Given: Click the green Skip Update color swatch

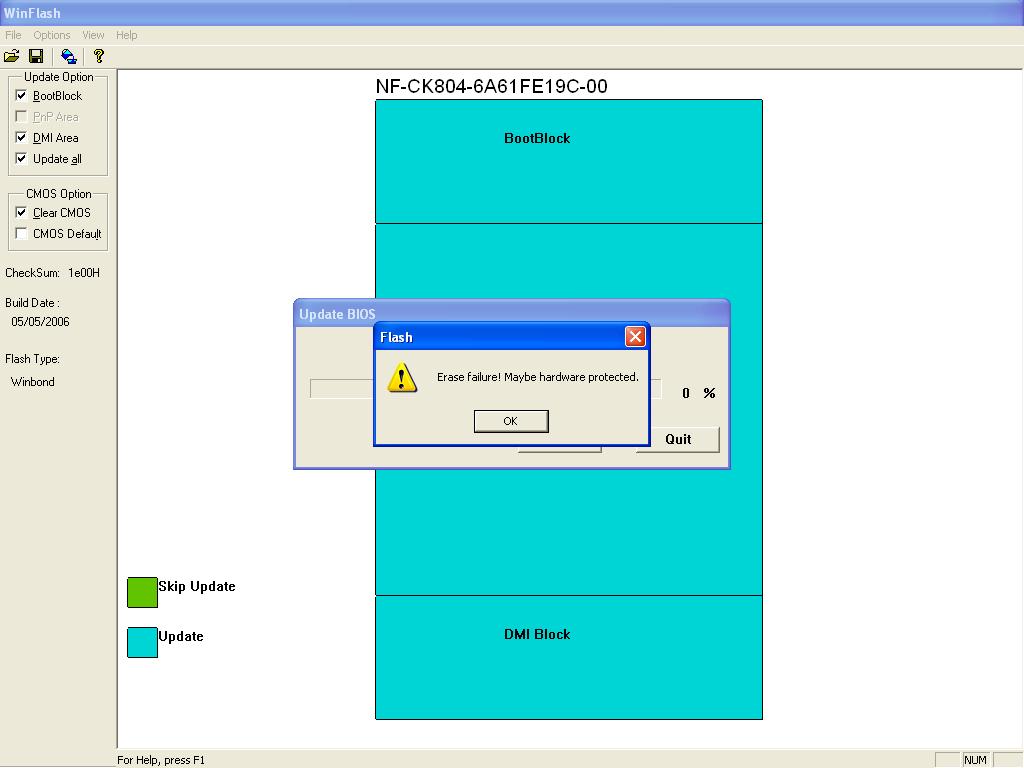Looking at the screenshot, I should [142, 592].
